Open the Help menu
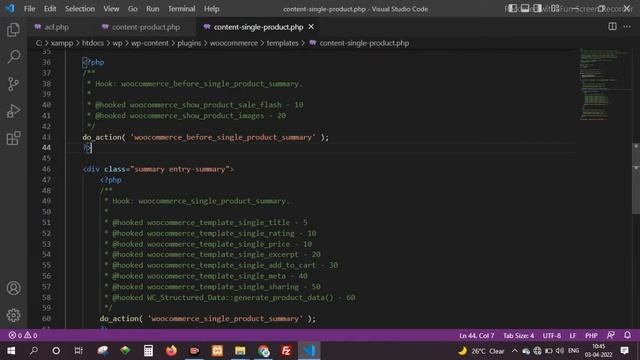This screenshot has height=360, width=640. [x=211, y=9]
